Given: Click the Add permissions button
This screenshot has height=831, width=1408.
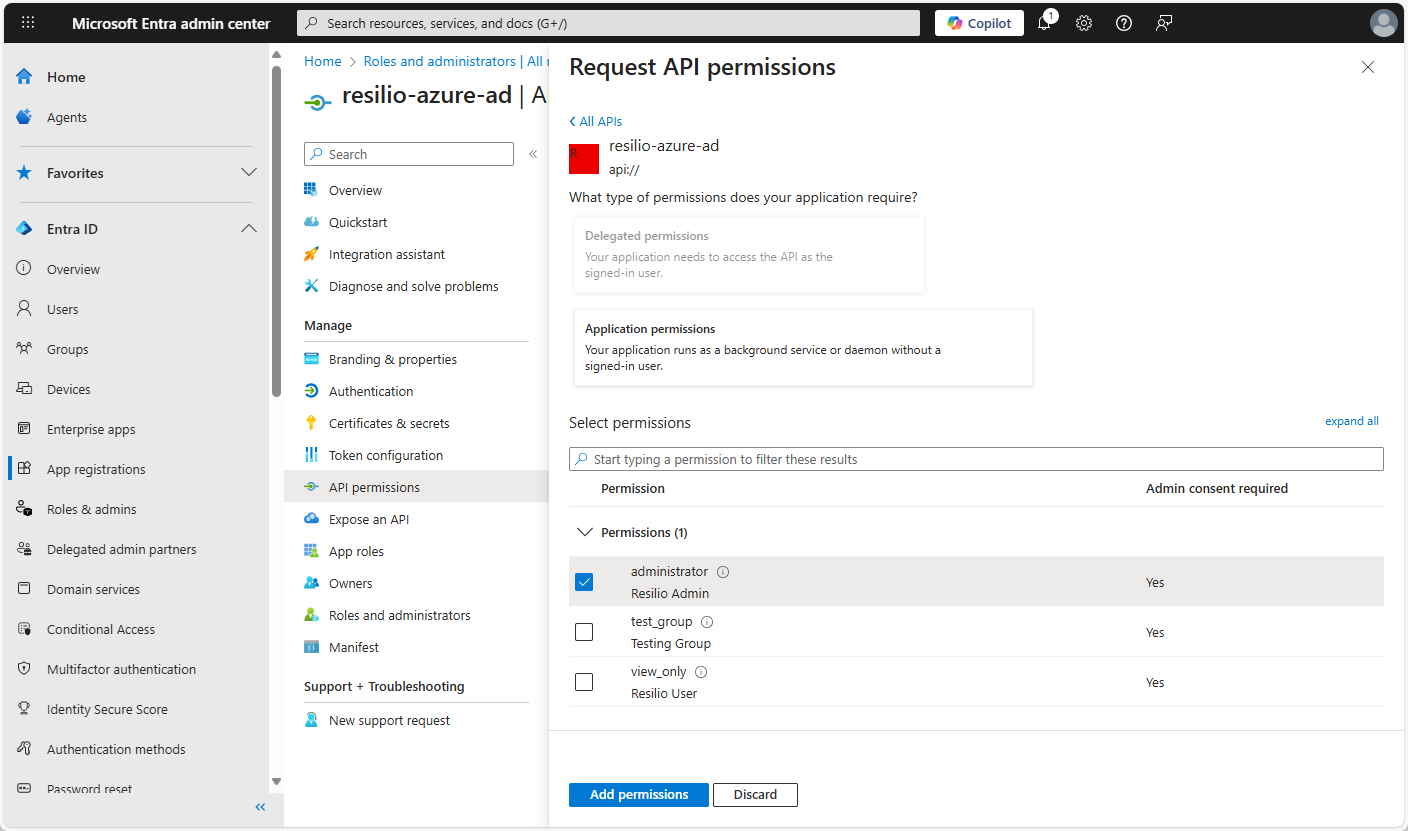Looking at the screenshot, I should pos(638,794).
